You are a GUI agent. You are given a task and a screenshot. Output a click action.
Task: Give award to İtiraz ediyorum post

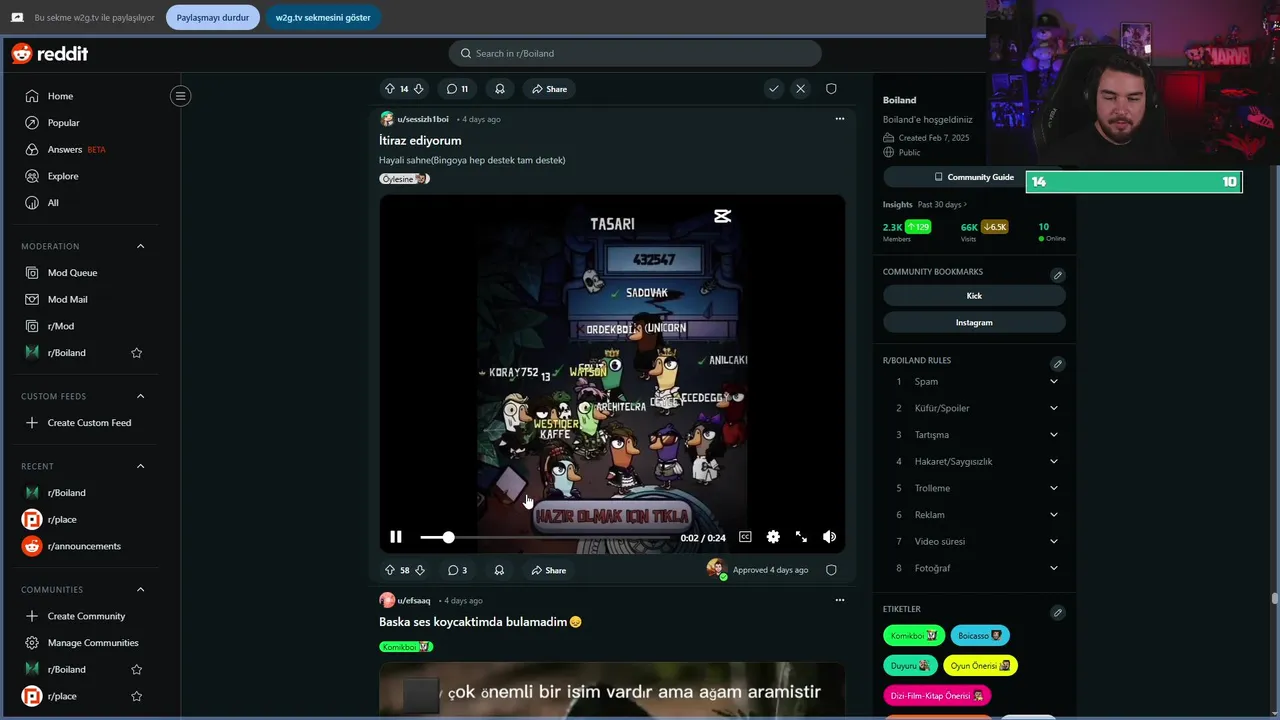(499, 570)
